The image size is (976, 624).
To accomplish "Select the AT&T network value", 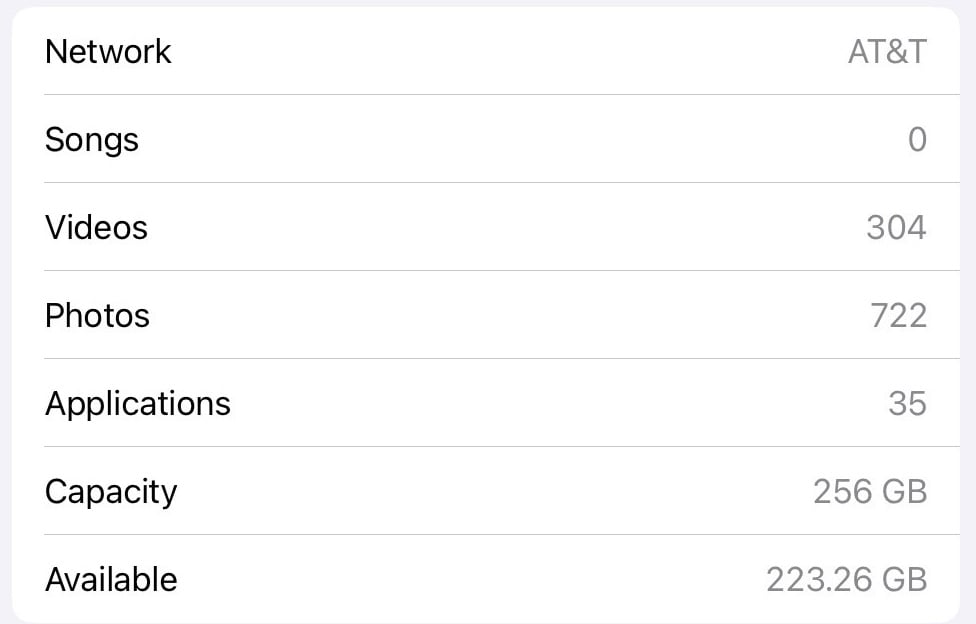I will 887,52.
